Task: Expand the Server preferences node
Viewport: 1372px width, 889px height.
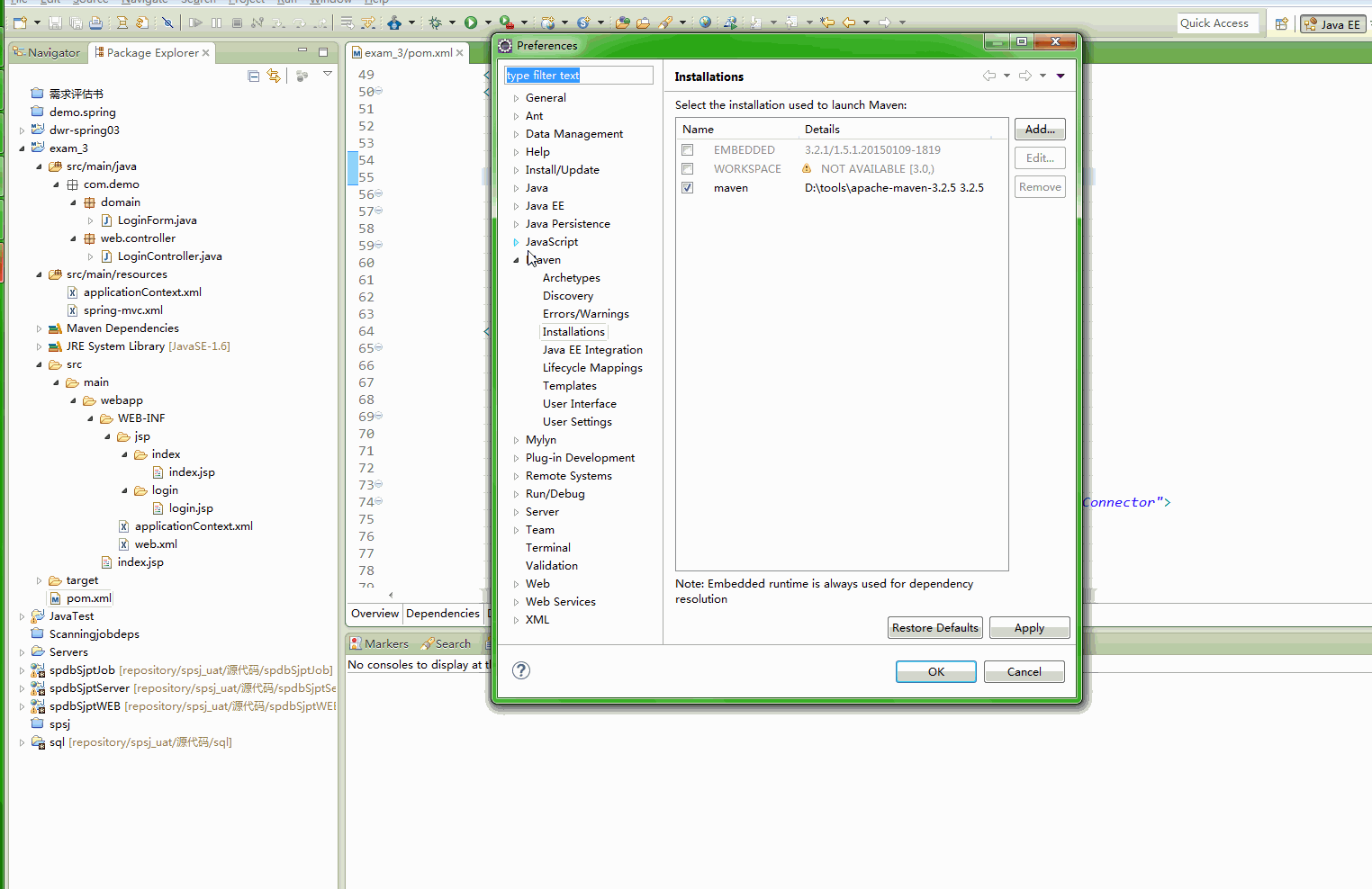Action: coord(516,512)
